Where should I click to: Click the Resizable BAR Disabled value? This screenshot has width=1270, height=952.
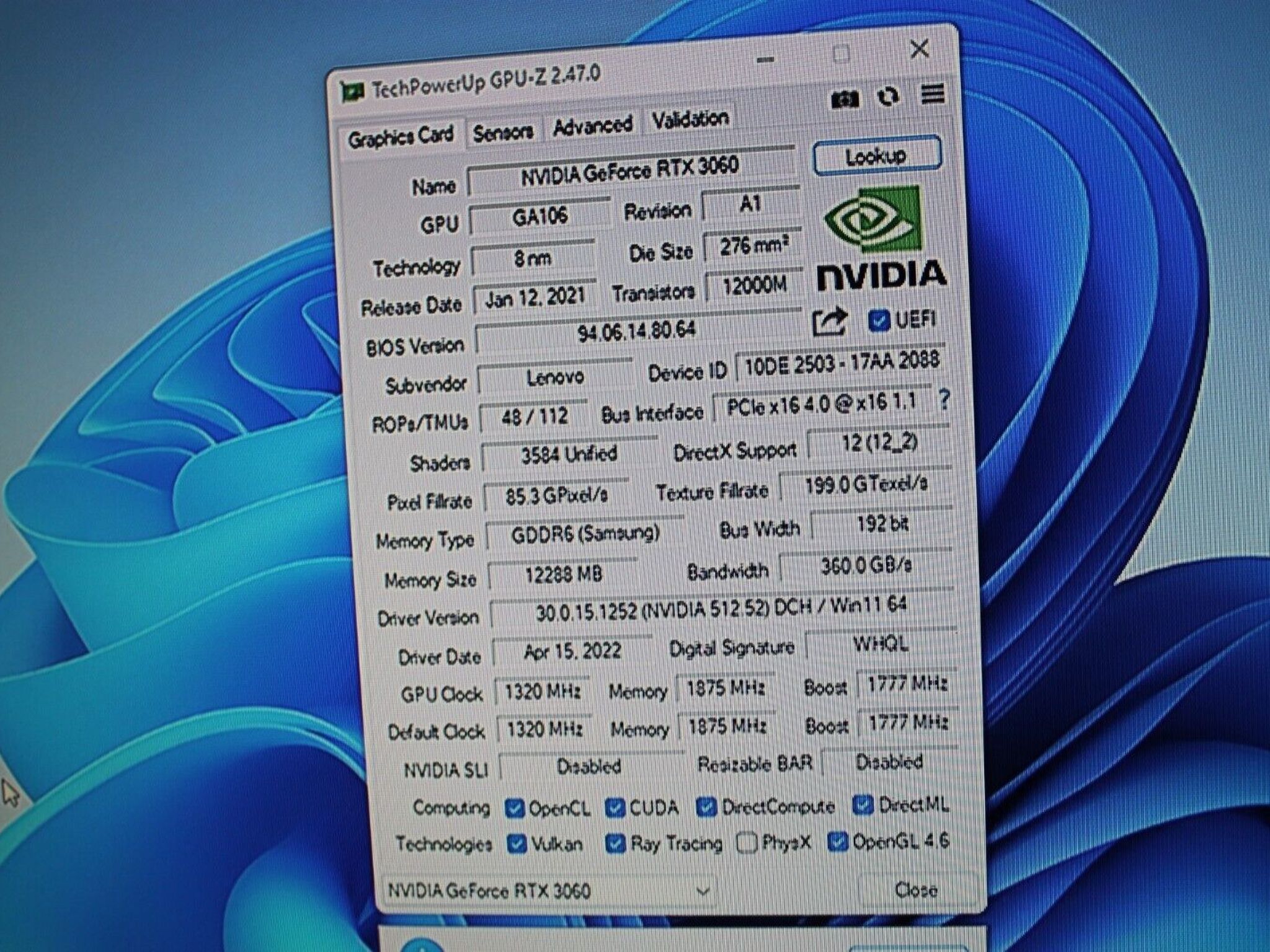(889, 762)
